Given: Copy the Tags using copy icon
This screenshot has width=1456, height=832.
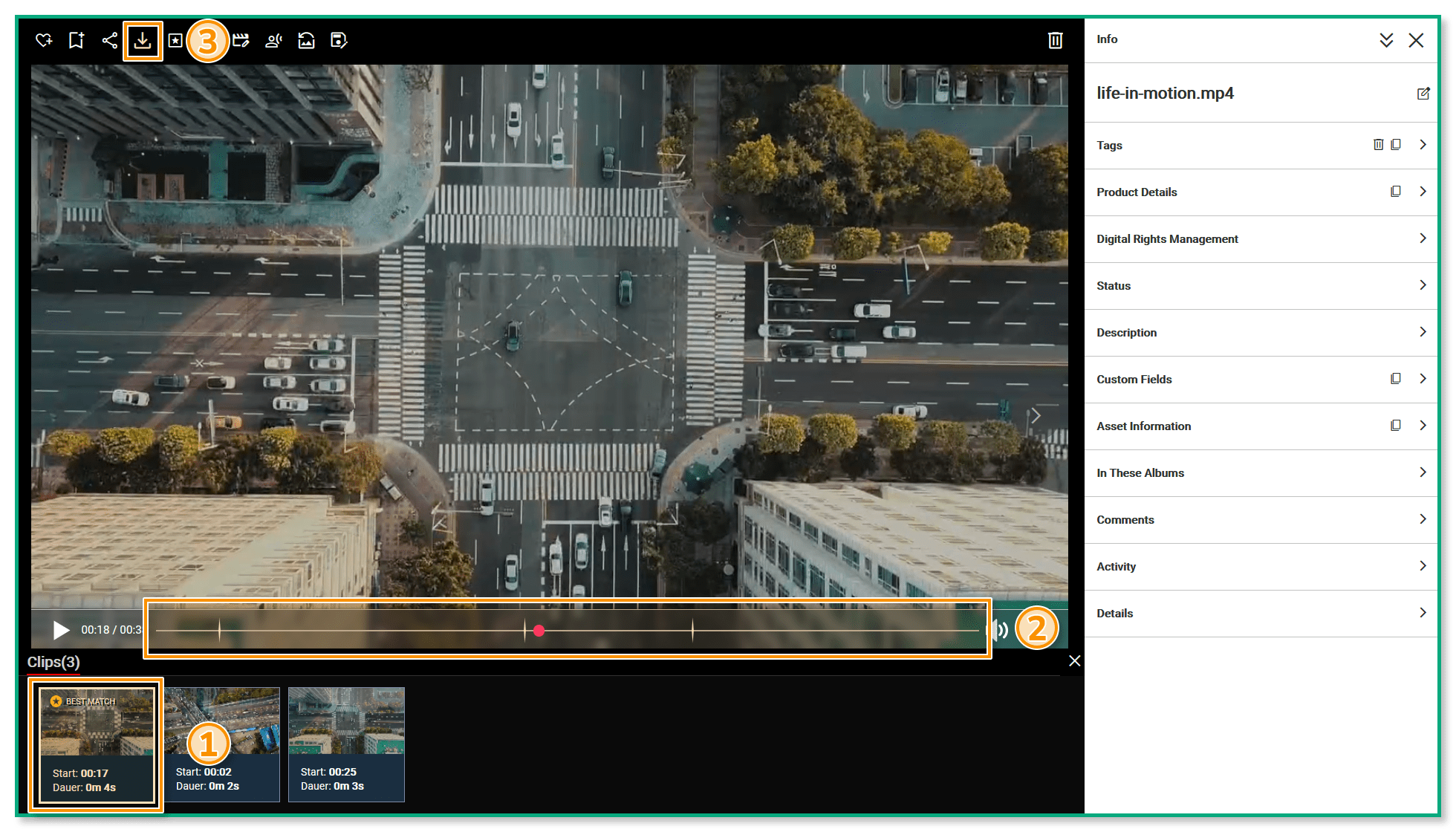Looking at the screenshot, I should (x=1396, y=145).
